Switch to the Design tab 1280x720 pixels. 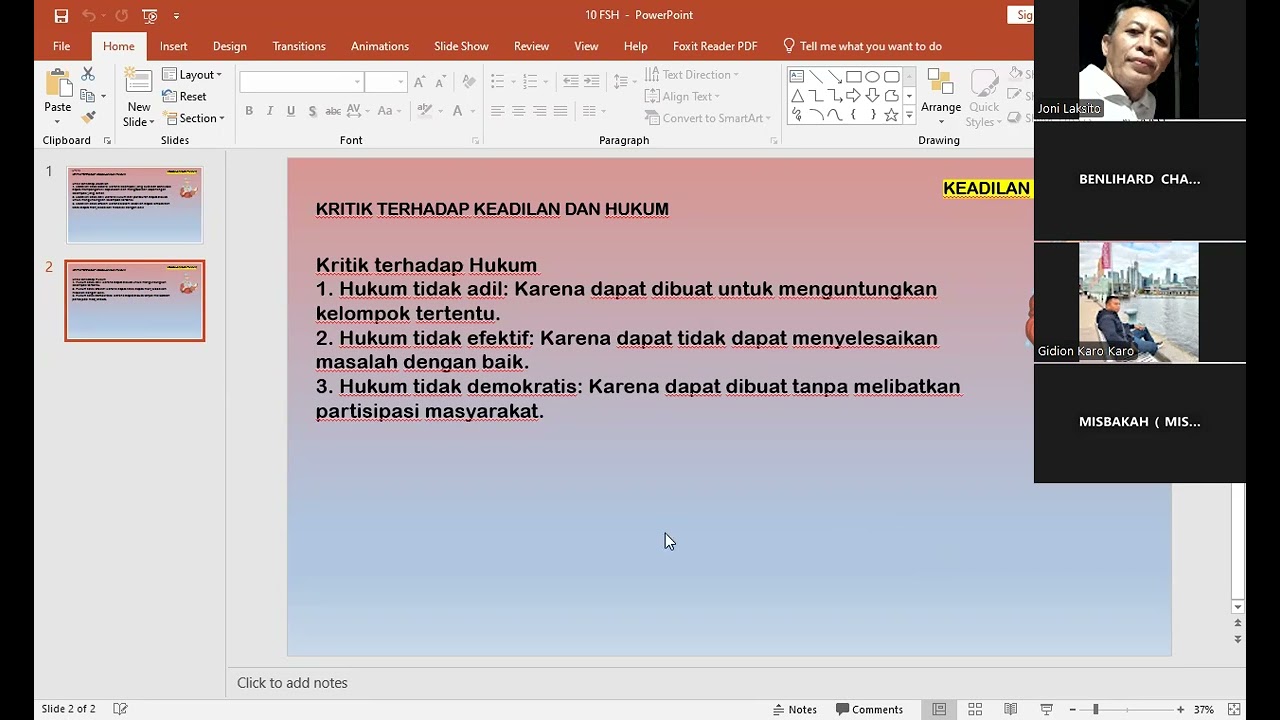[229, 46]
